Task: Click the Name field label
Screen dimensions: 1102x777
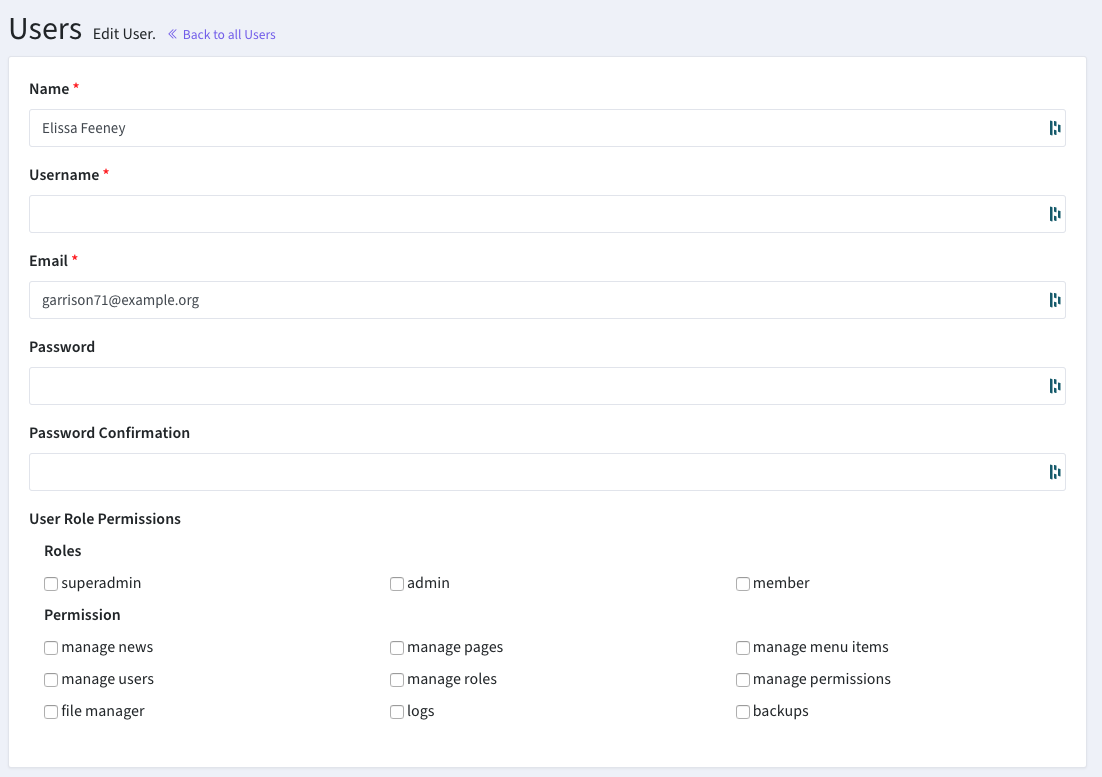Action: point(49,89)
